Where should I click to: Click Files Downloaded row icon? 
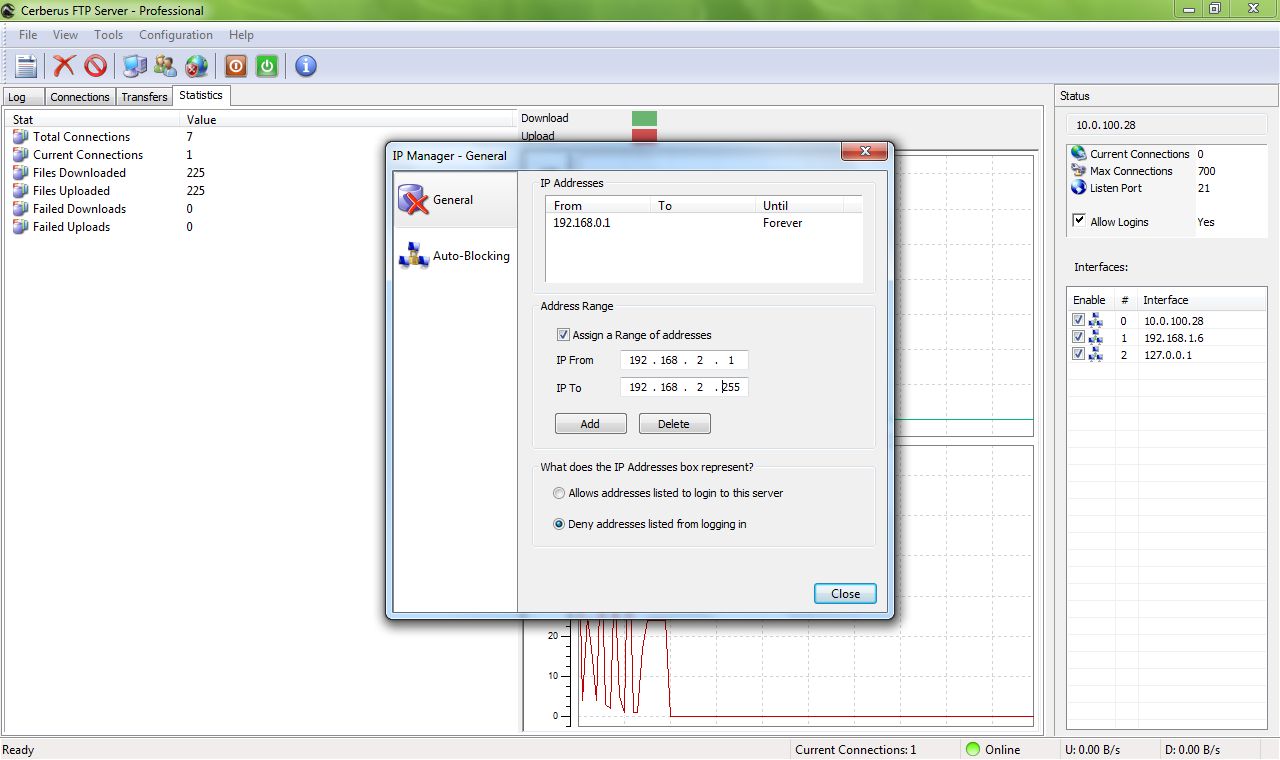click(x=20, y=173)
